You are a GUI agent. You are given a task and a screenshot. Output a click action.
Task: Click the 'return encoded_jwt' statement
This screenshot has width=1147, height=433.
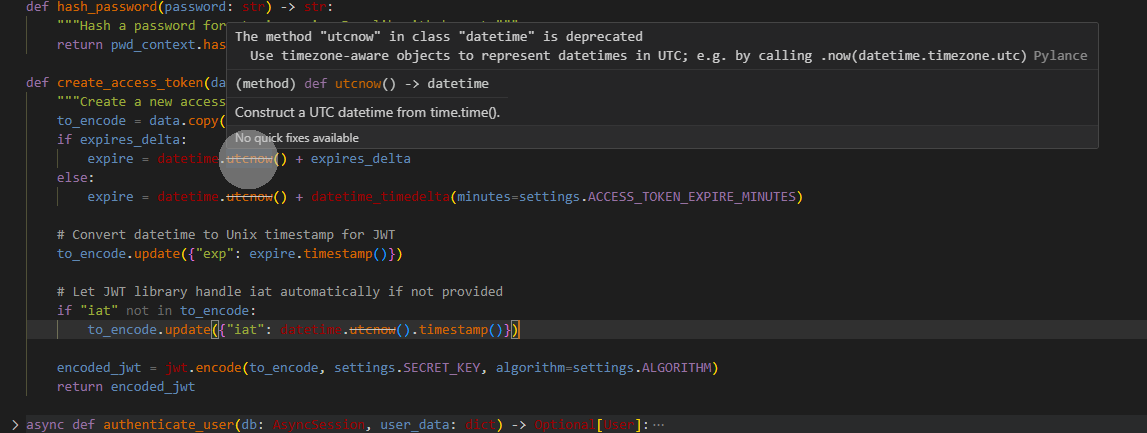125,387
